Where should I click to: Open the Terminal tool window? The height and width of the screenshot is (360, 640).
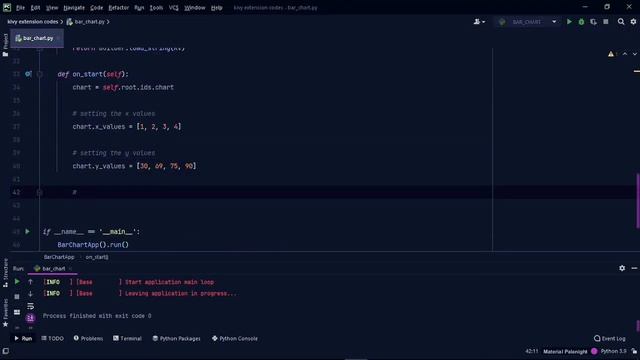[127, 338]
